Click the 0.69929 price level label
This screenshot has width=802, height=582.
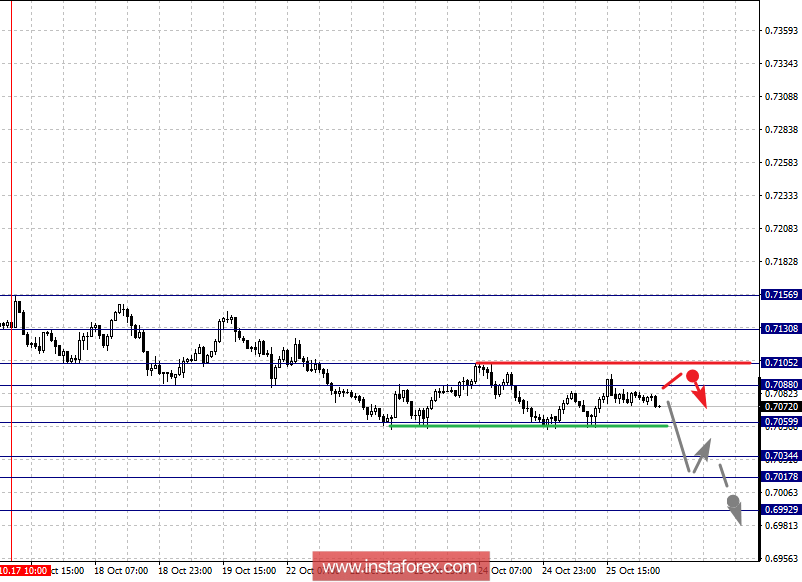[780, 510]
